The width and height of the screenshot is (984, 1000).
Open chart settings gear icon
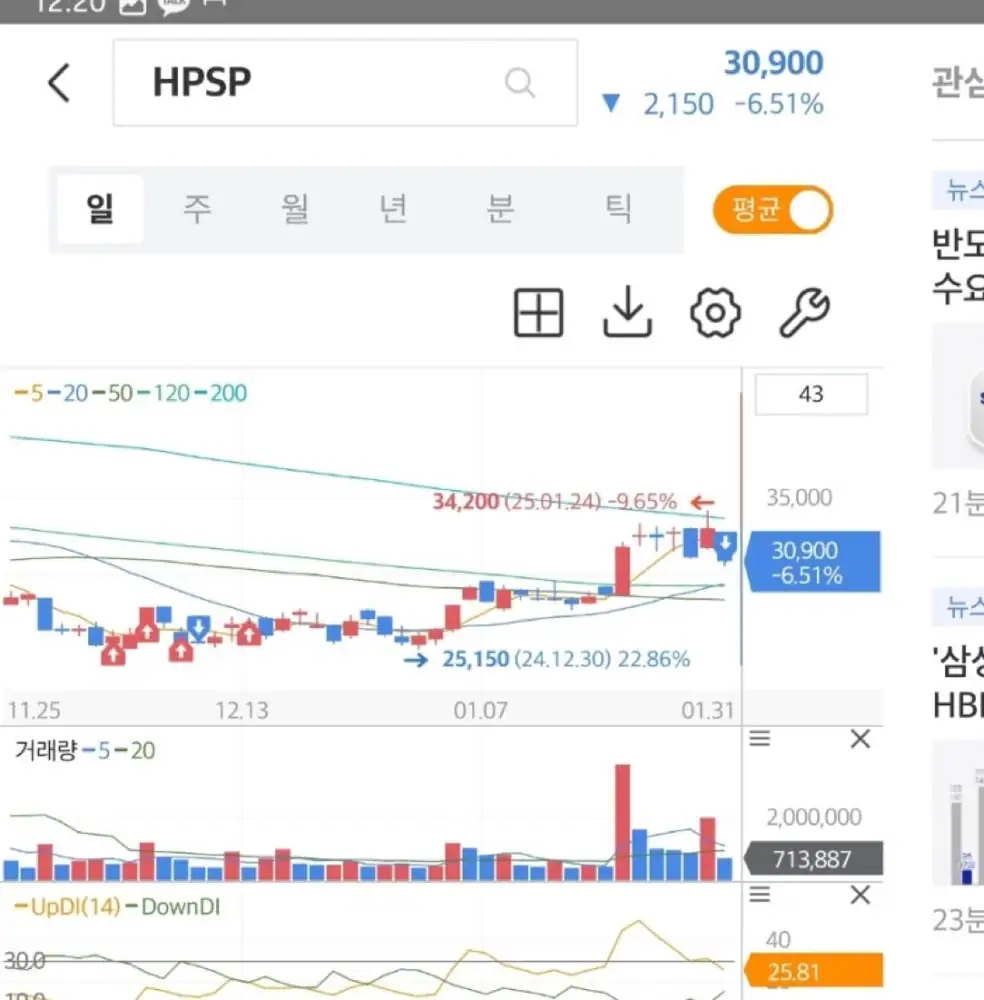716,312
